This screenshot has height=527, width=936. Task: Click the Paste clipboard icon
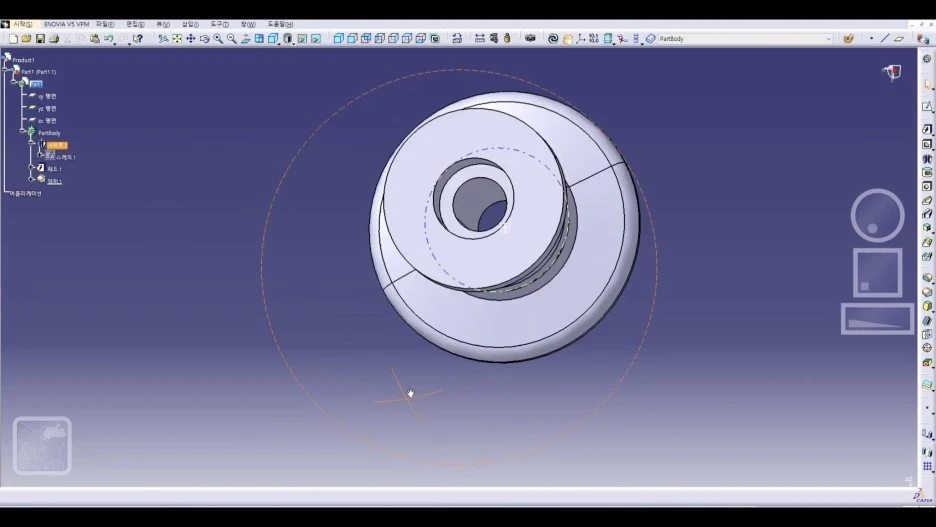(x=94, y=39)
